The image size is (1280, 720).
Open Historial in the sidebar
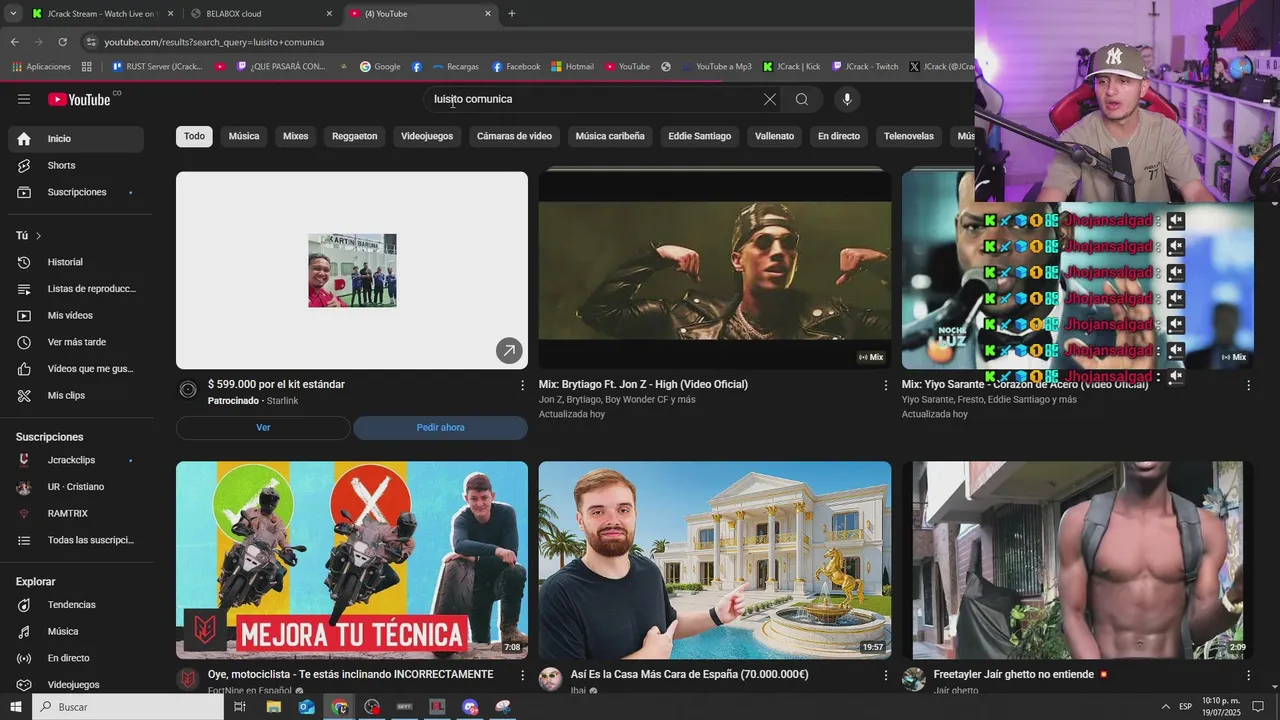click(76, 262)
